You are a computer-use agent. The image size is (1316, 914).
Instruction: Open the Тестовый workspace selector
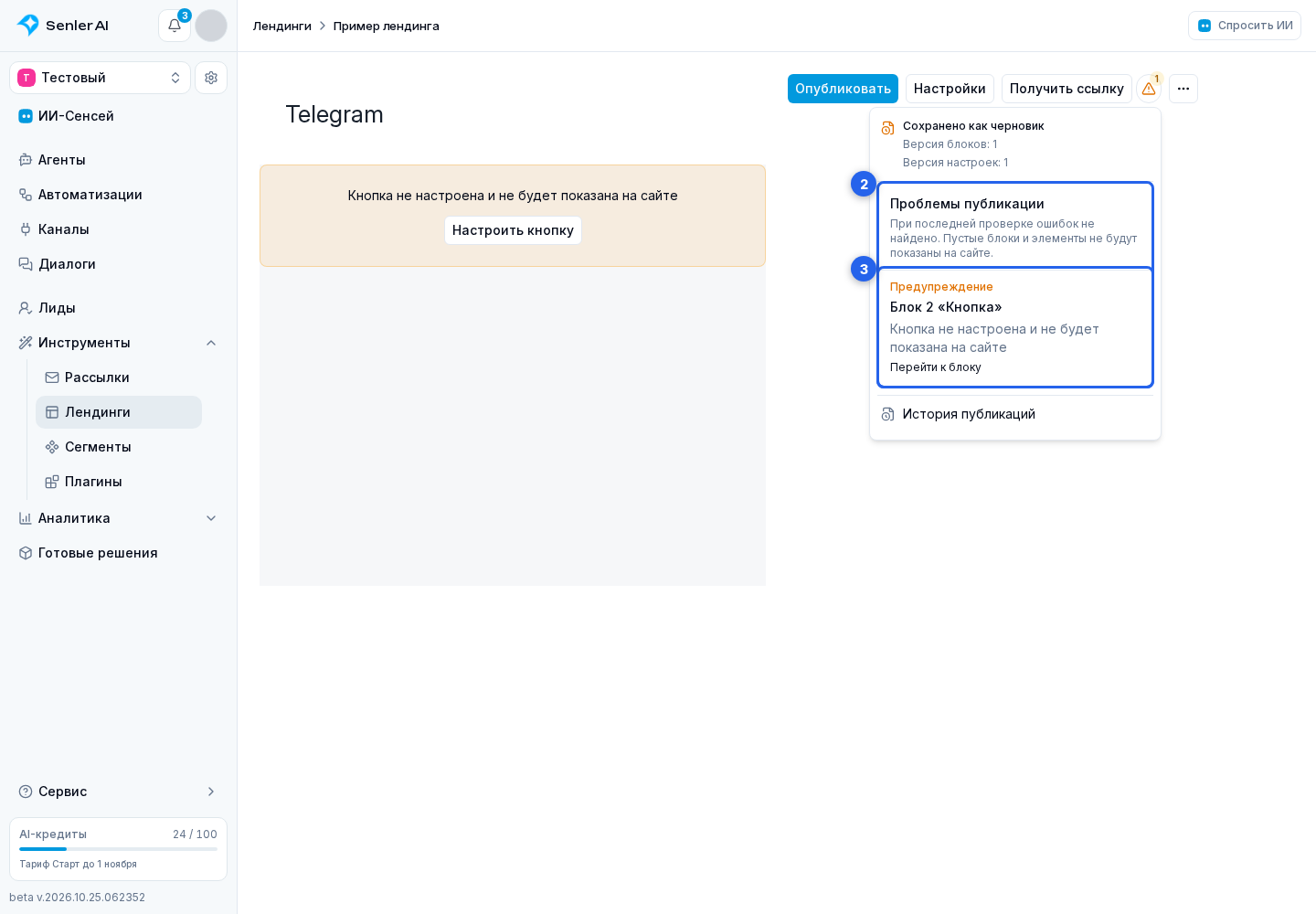click(101, 78)
